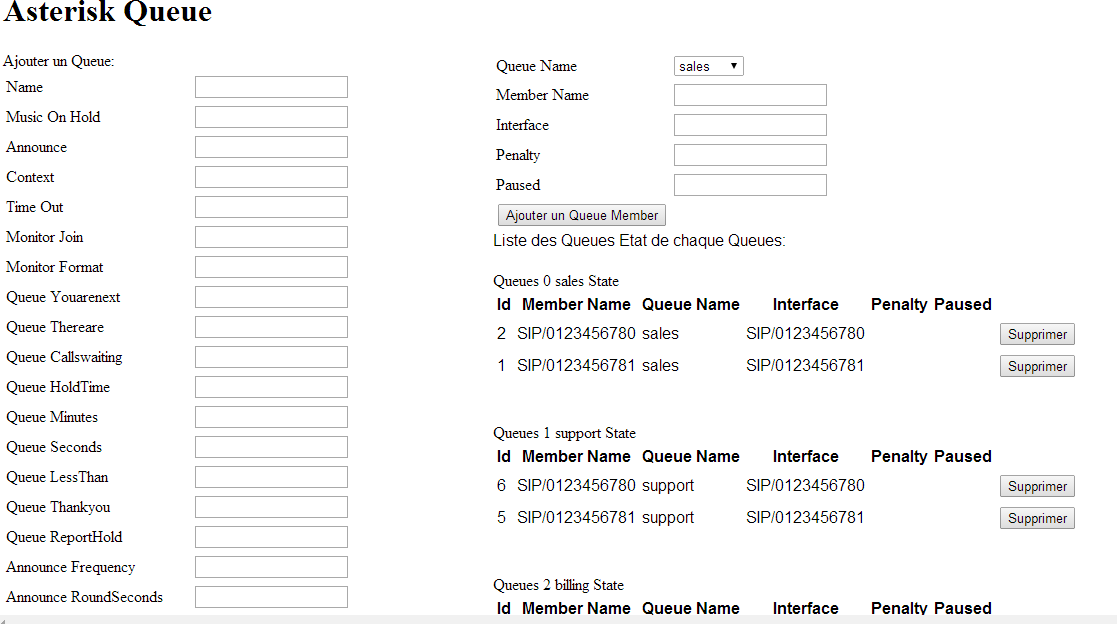
Task: Focus the Announce Frequency field
Action: pos(271,567)
